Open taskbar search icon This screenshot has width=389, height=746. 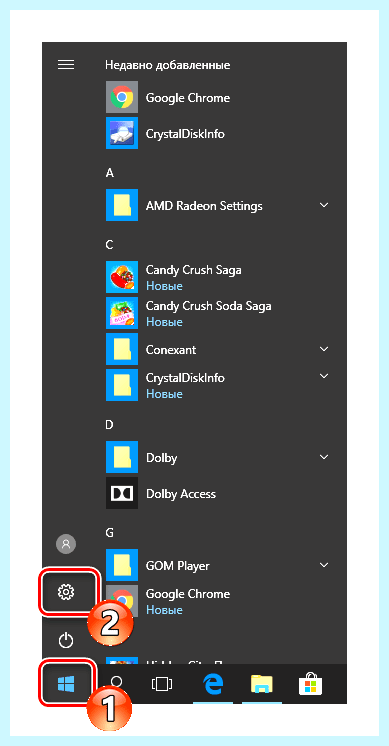(116, 682)
